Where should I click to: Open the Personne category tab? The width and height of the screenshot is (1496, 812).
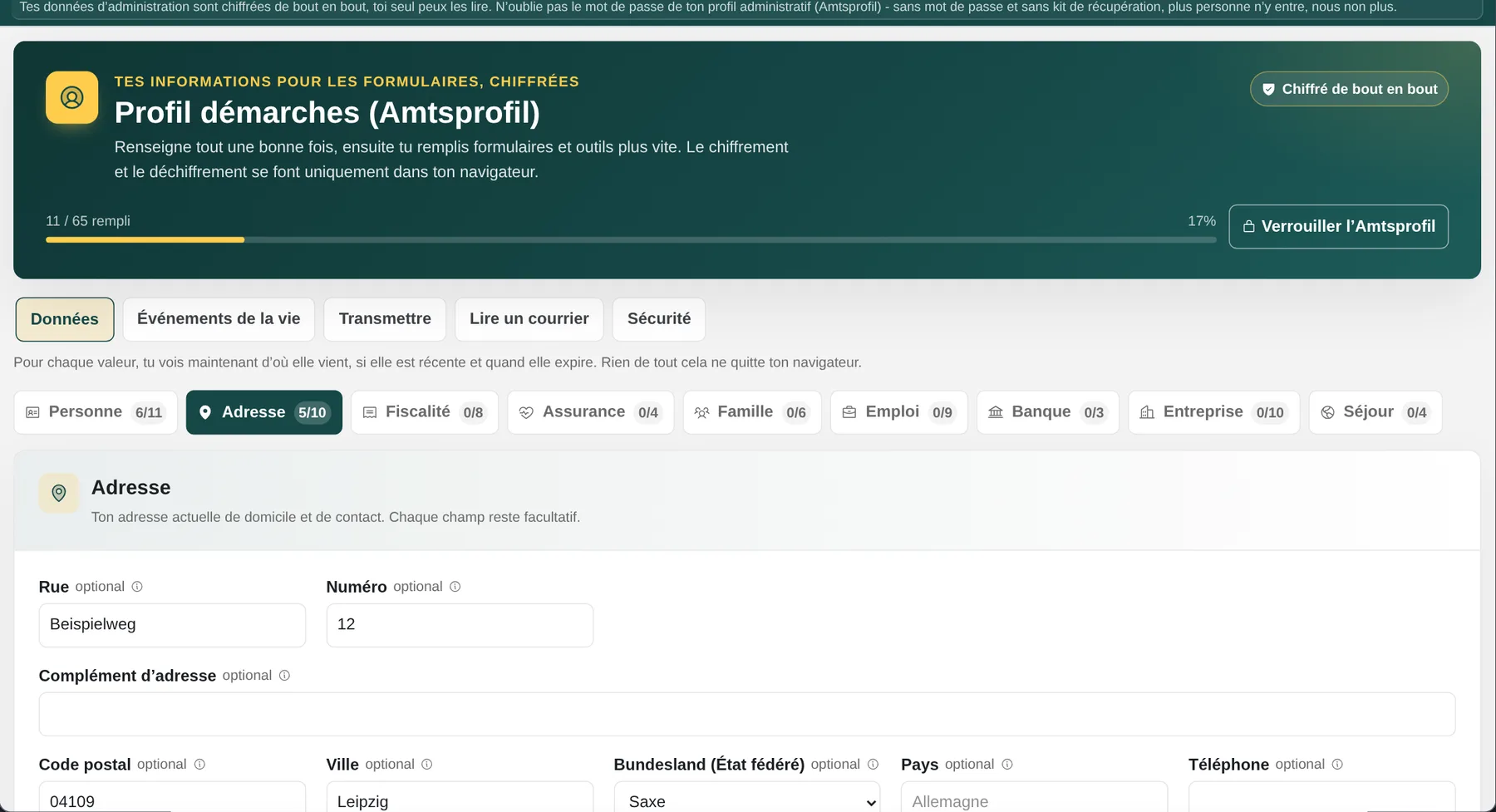pos(96,412)
